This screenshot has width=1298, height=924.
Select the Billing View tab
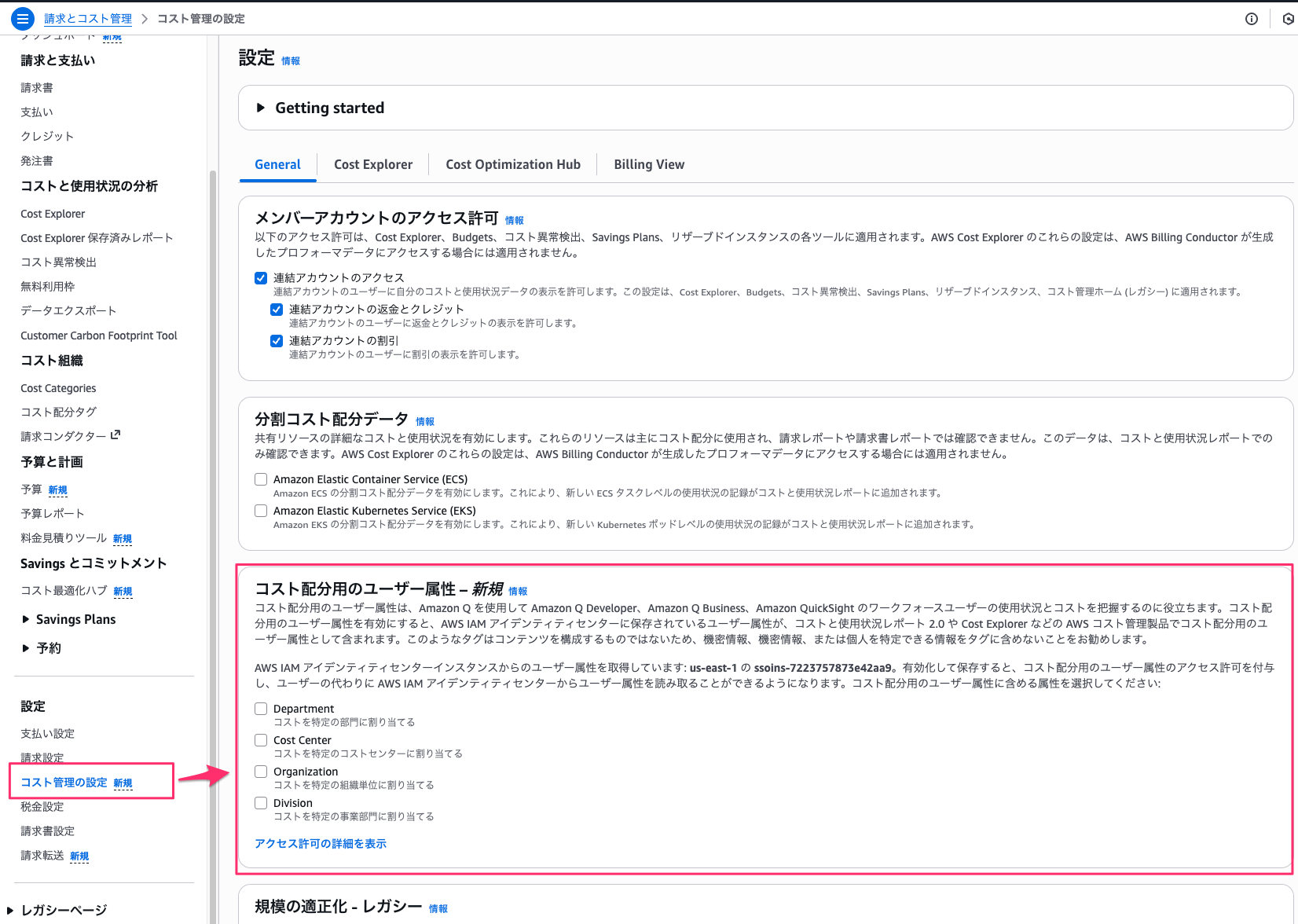pyautogui.click(x=649, y=164)
